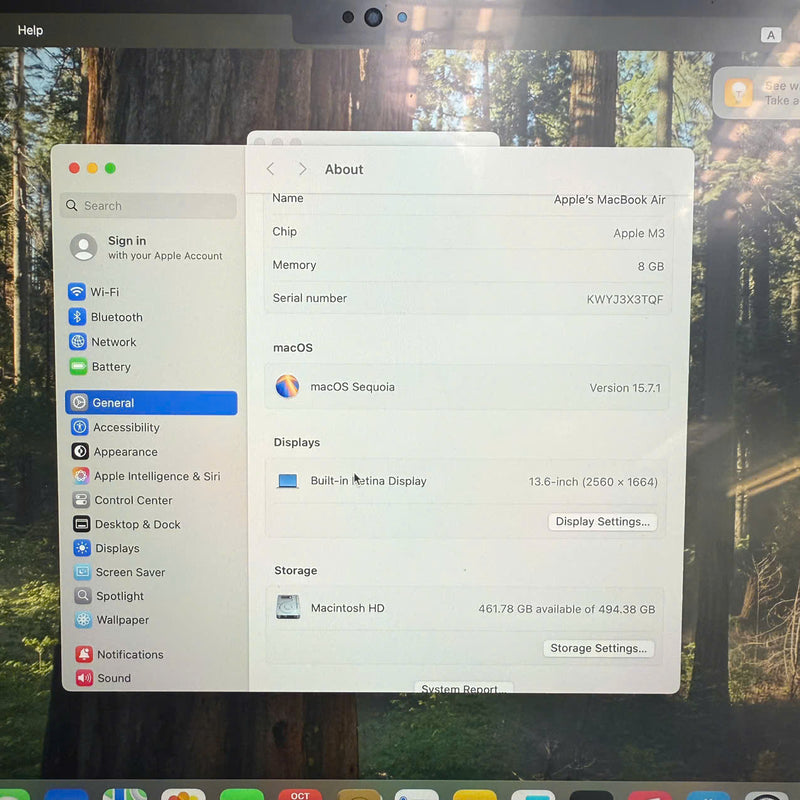The image size is (800, 800).
Task: Open the Help menu in the menu bar
Action: 29,30
